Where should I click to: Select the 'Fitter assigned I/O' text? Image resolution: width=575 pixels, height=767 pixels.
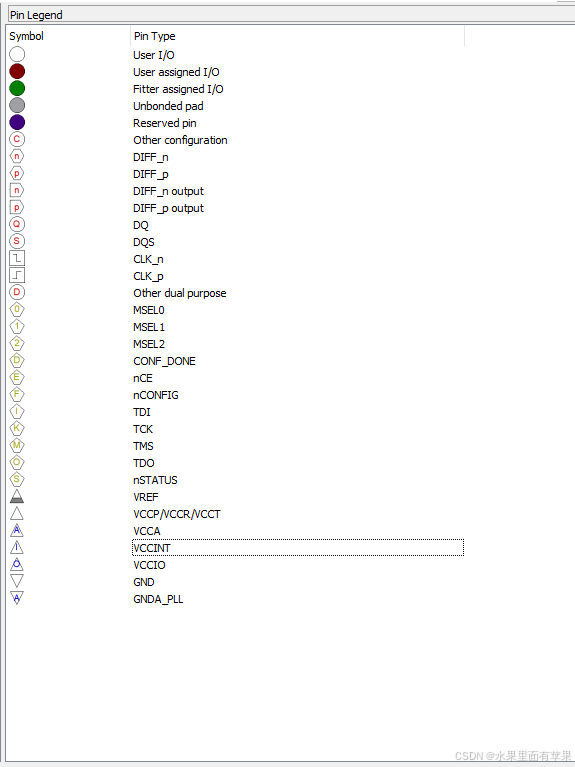pyautogui.click(x=178, y=89)
